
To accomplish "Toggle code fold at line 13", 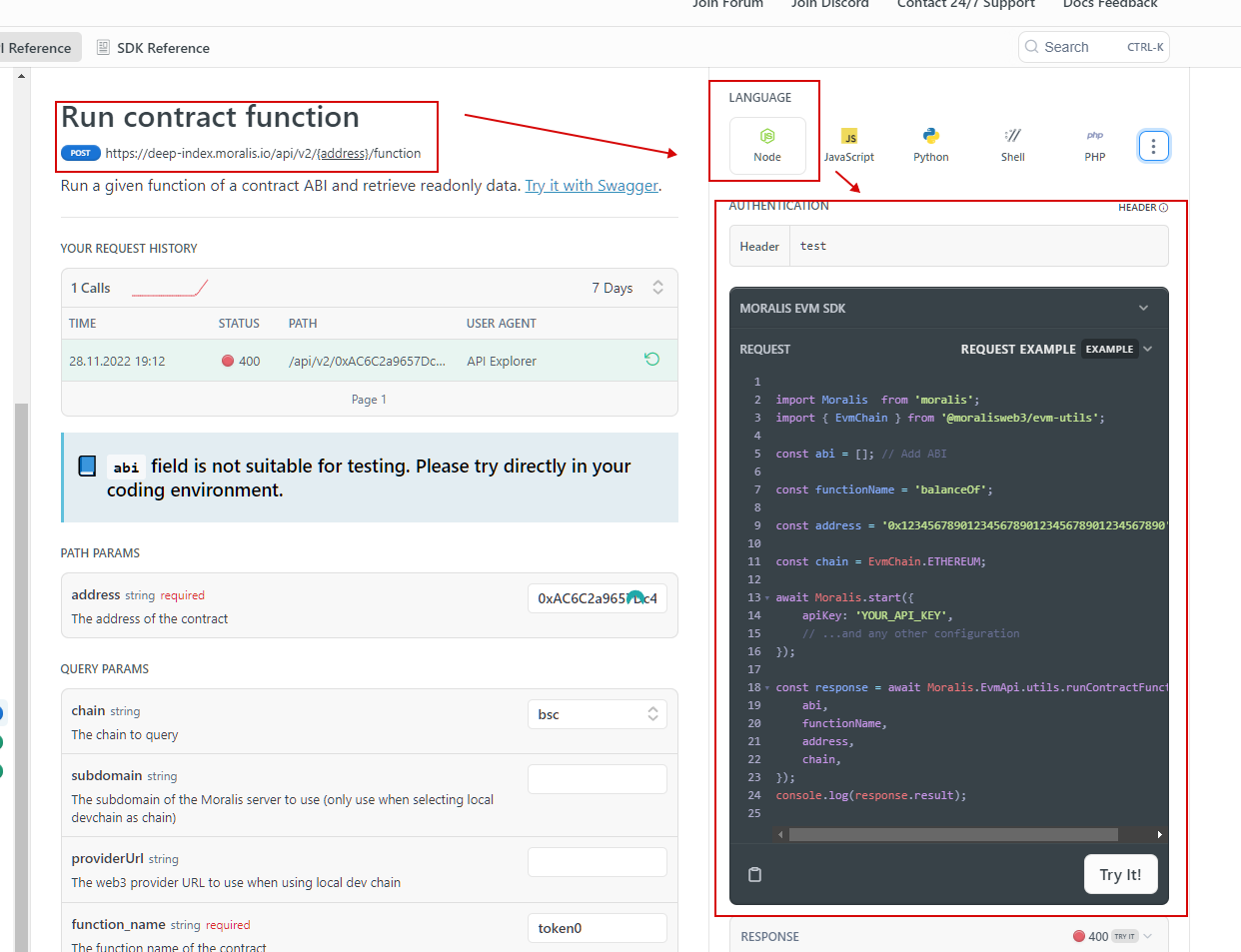I will (x=767, y=597).
